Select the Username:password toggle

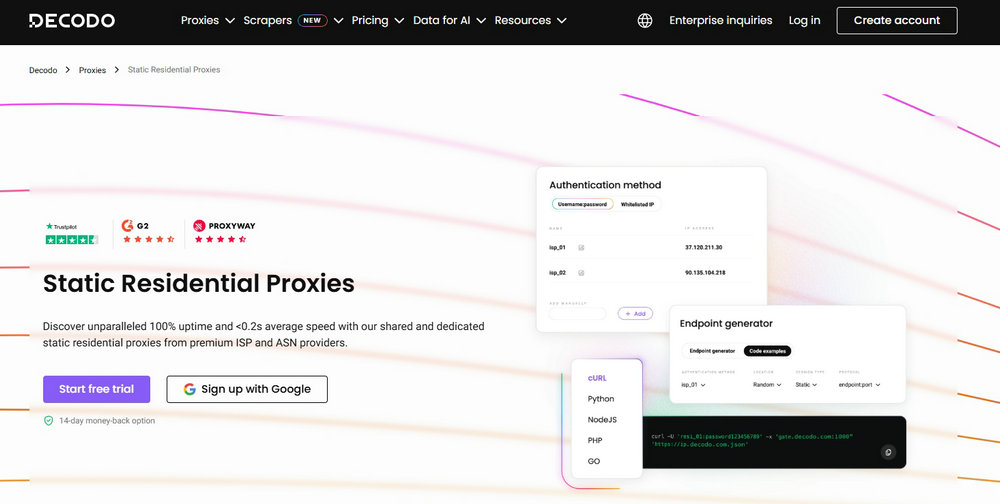[582, 205]
